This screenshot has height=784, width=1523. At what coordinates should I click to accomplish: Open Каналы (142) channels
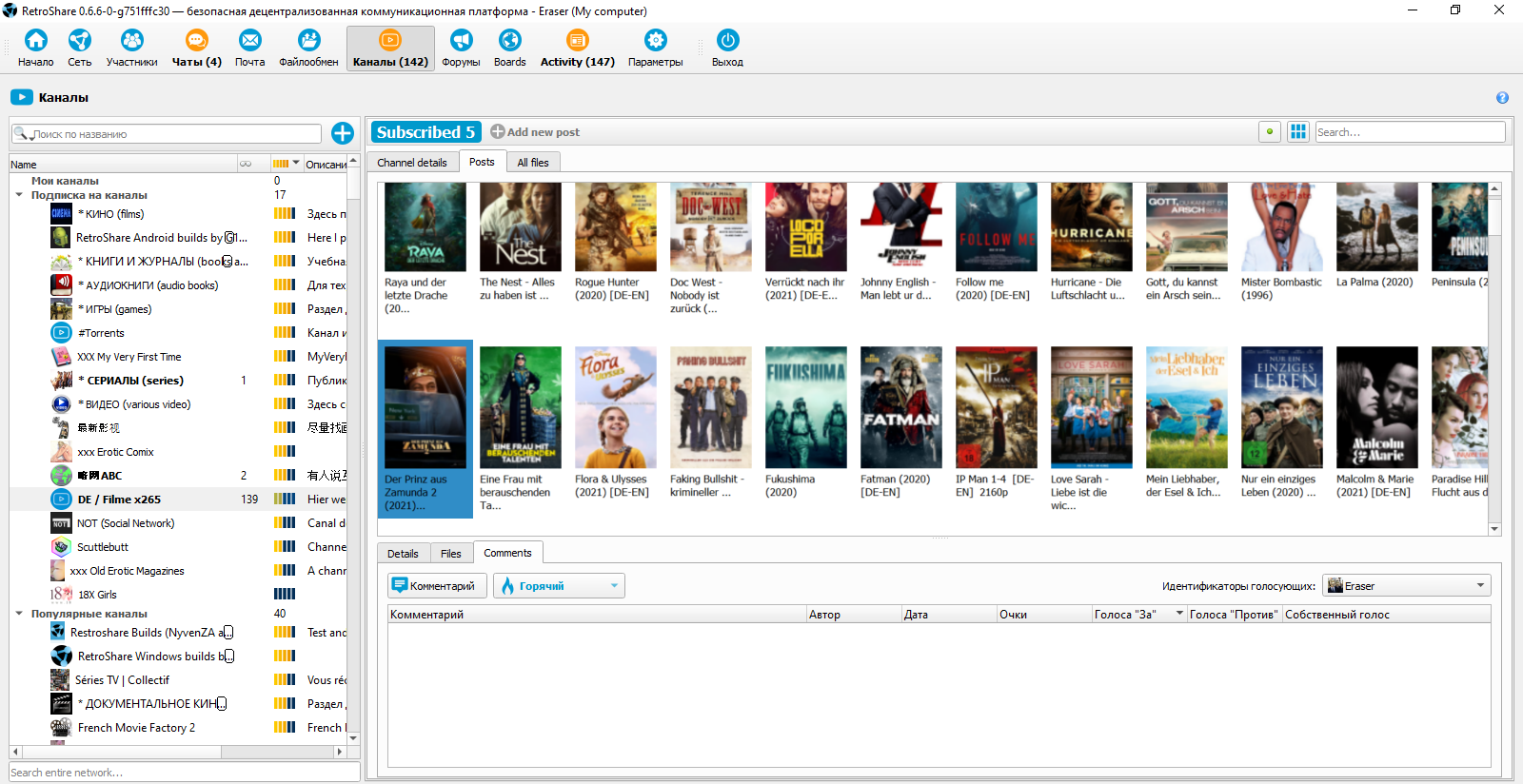390,48
